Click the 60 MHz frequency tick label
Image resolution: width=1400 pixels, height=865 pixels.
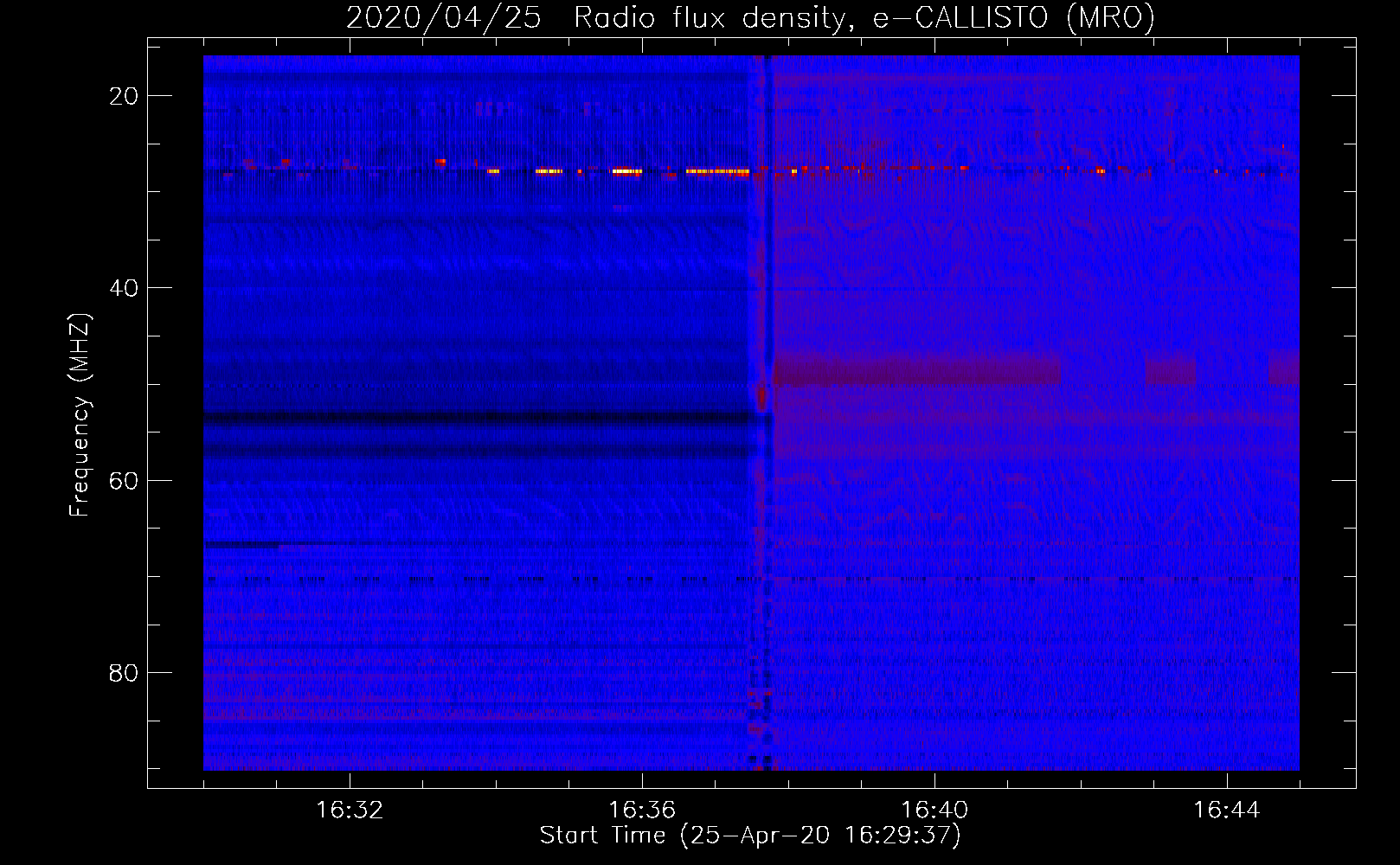pyautogui.click(x=124, y=480)
